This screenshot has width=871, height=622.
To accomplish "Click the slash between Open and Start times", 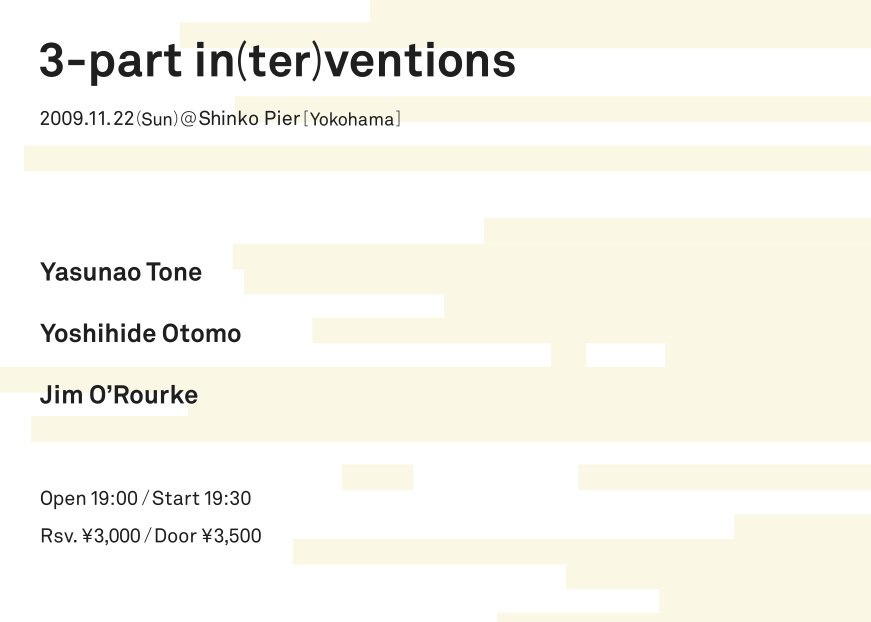I will (145, 499).
